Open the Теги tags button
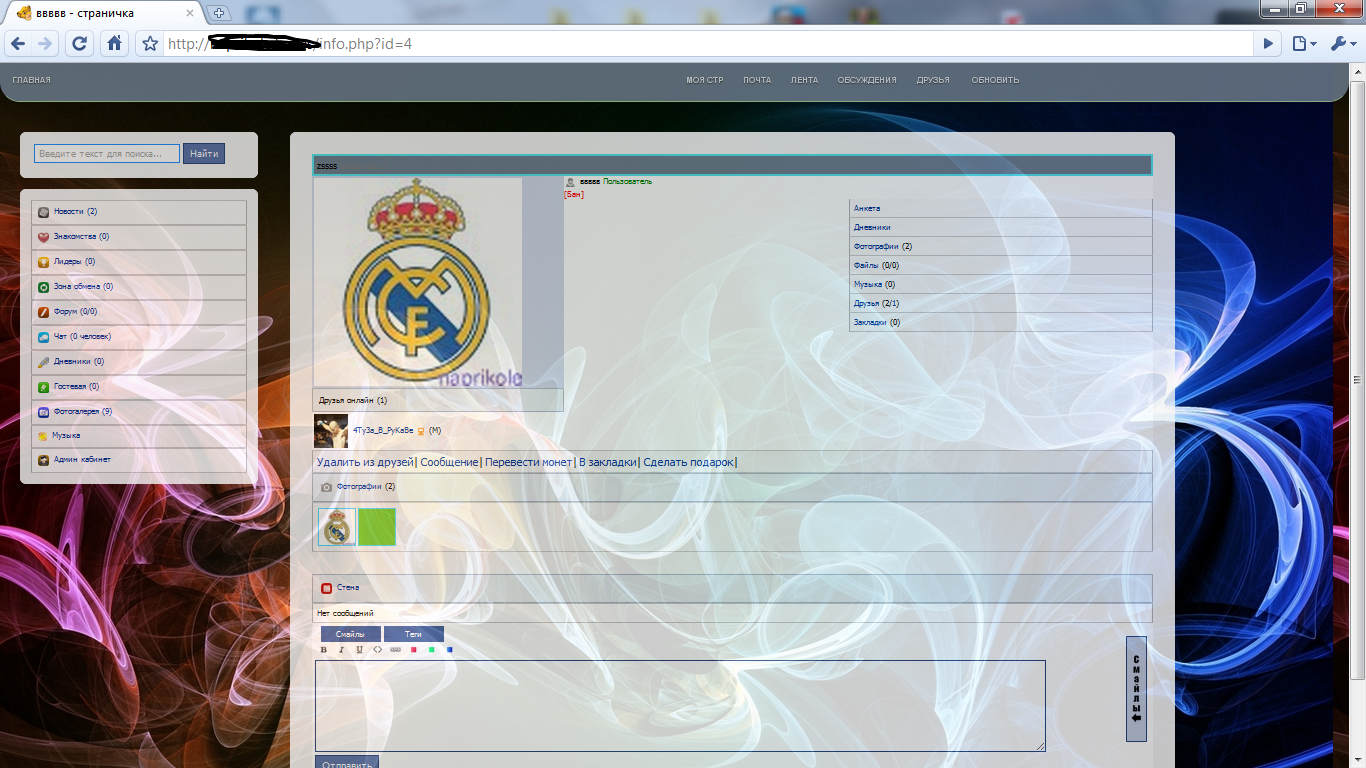 click(413, 634)
